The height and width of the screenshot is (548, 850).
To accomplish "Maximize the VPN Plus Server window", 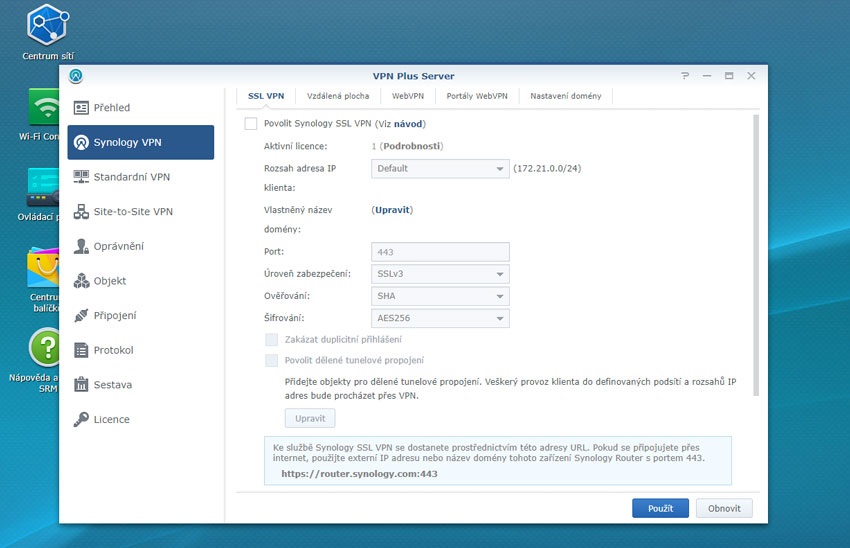I will [729, 76].
